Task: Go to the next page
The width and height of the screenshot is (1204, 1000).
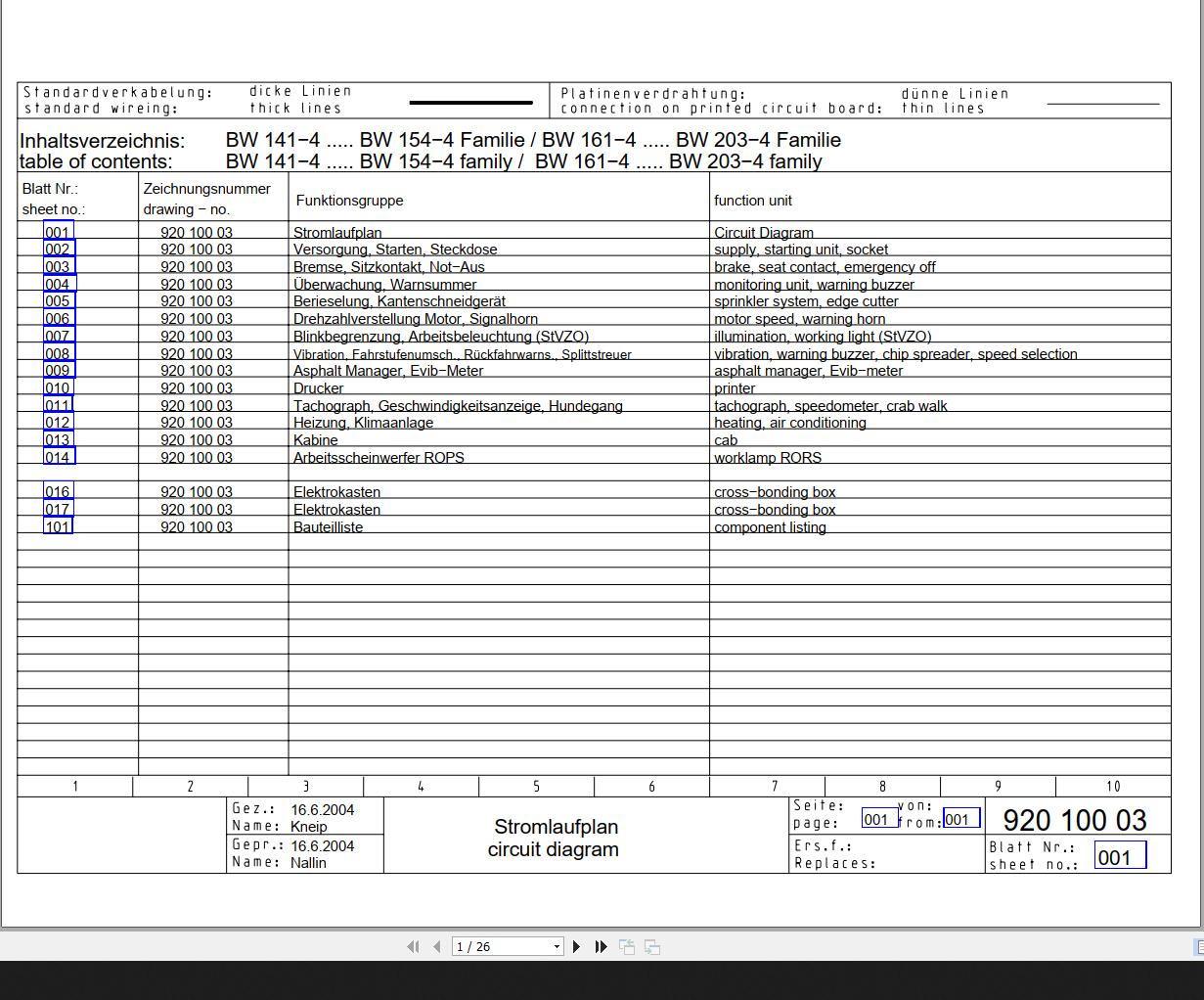Action: (577, 946)
